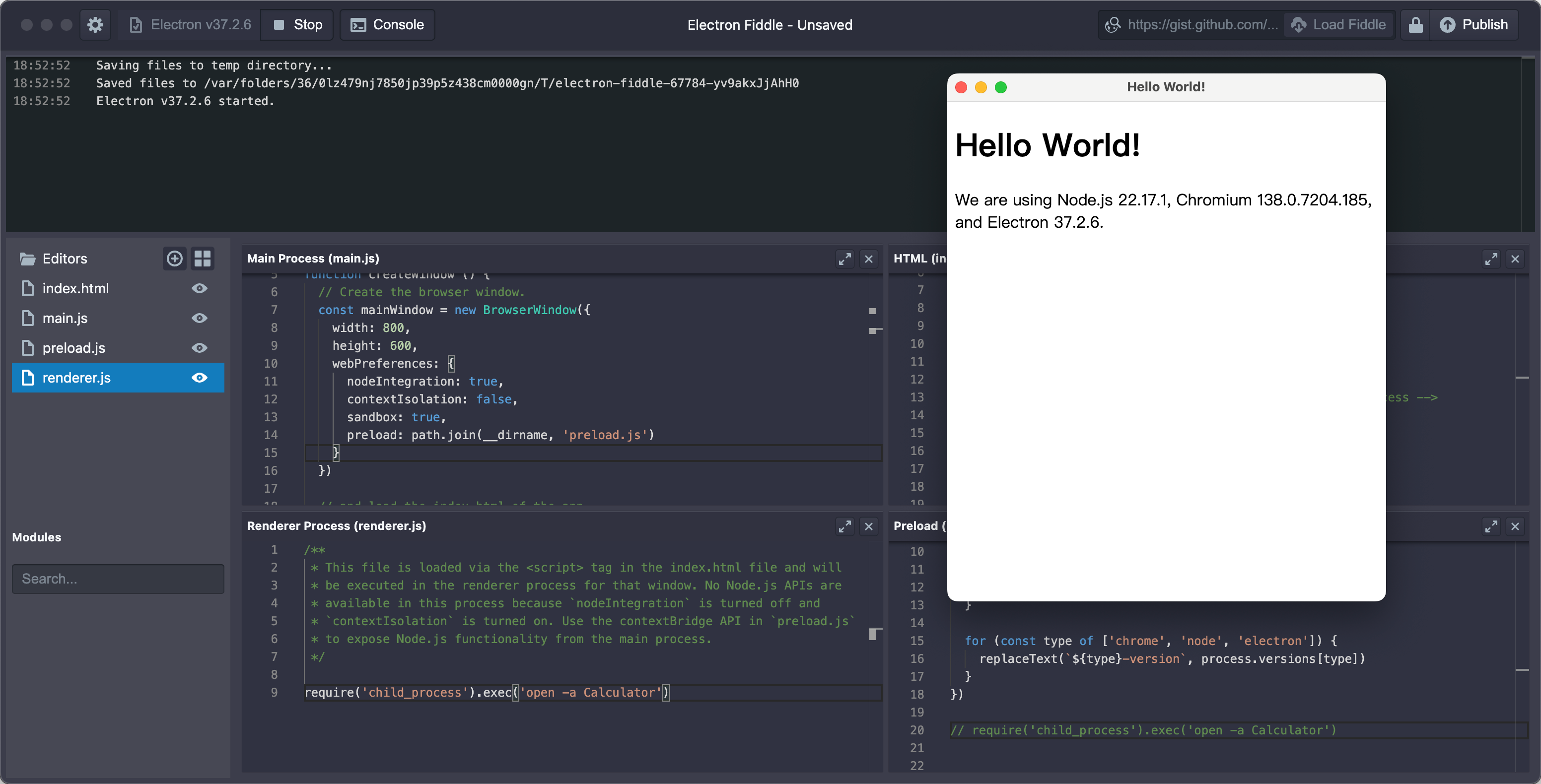Screen dimensions: 1541x784
Task: Maximize the HTML editor panel
Action: coord(1491,259)
